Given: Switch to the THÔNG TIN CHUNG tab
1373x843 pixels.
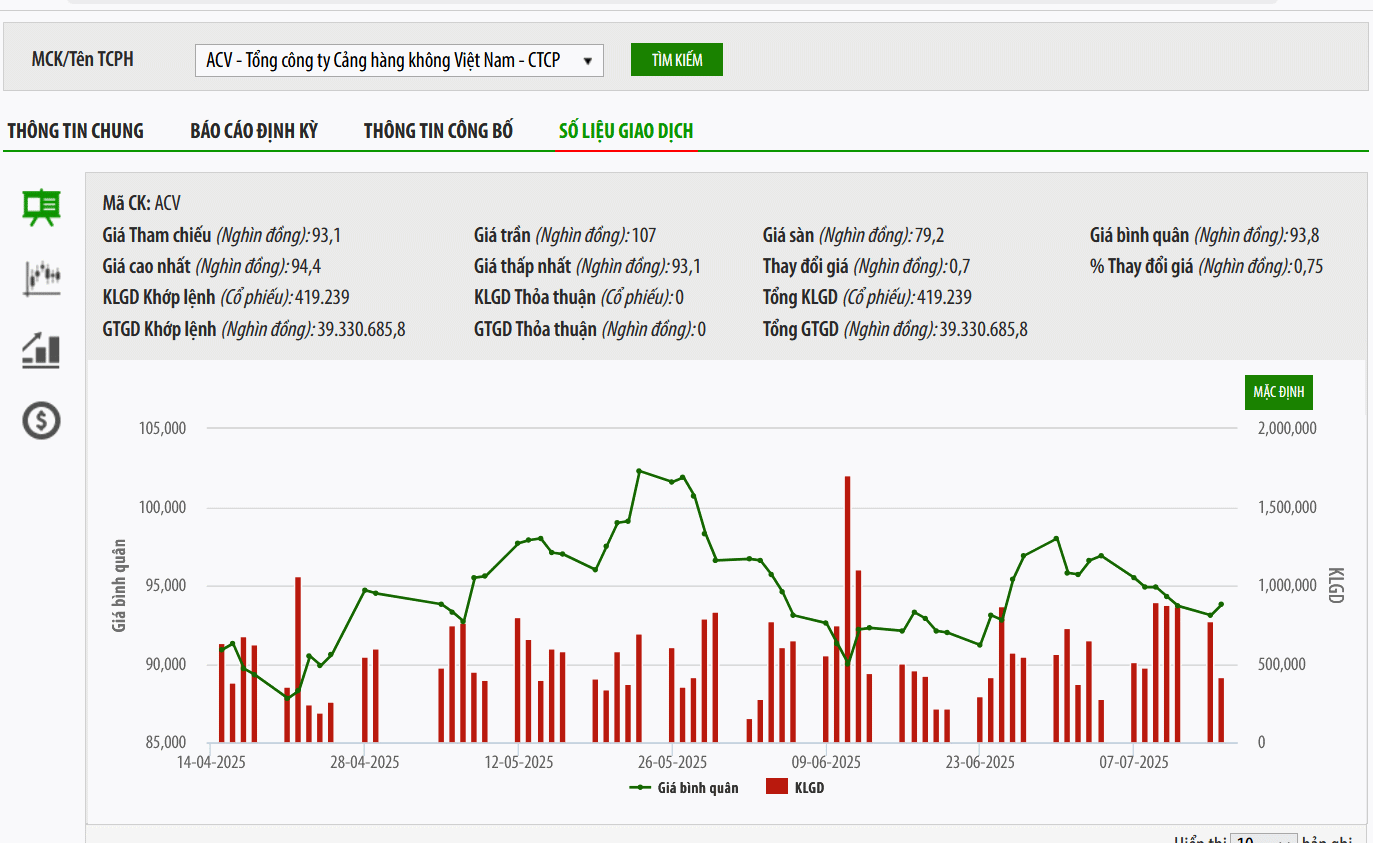Looking at the screenshot, I should [x=76, y=131].
